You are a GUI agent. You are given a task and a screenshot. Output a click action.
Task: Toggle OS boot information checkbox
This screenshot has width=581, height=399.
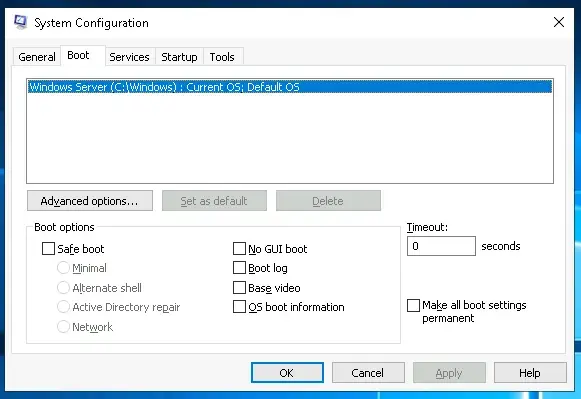(239, 307)
